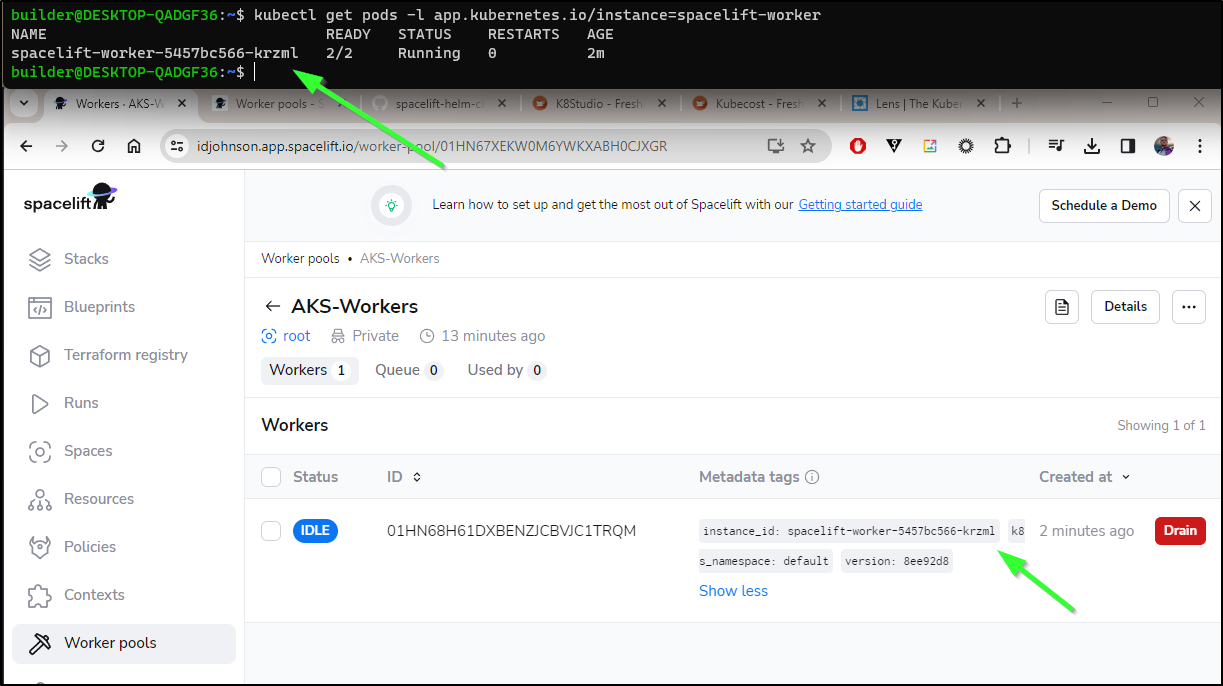This screenshot has height=686, width=1223.
Task: Click the browser back button
Action: (x=26, y=146)
